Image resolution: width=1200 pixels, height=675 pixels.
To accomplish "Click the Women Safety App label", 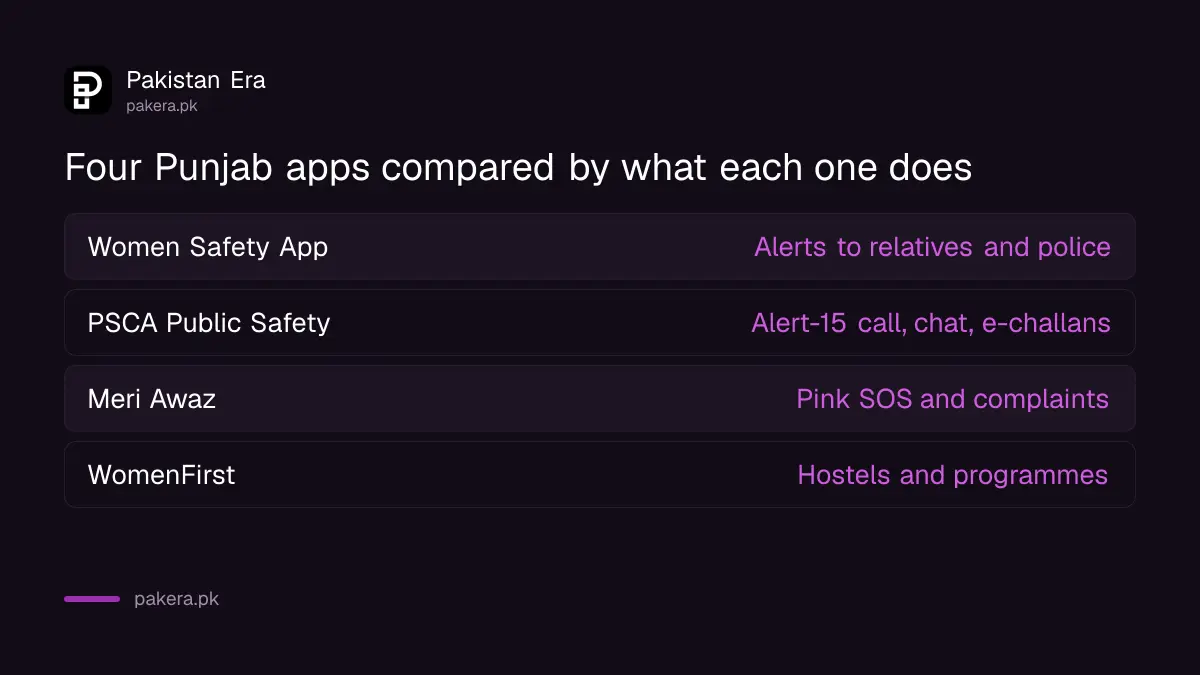I will [x=208, y=247].
